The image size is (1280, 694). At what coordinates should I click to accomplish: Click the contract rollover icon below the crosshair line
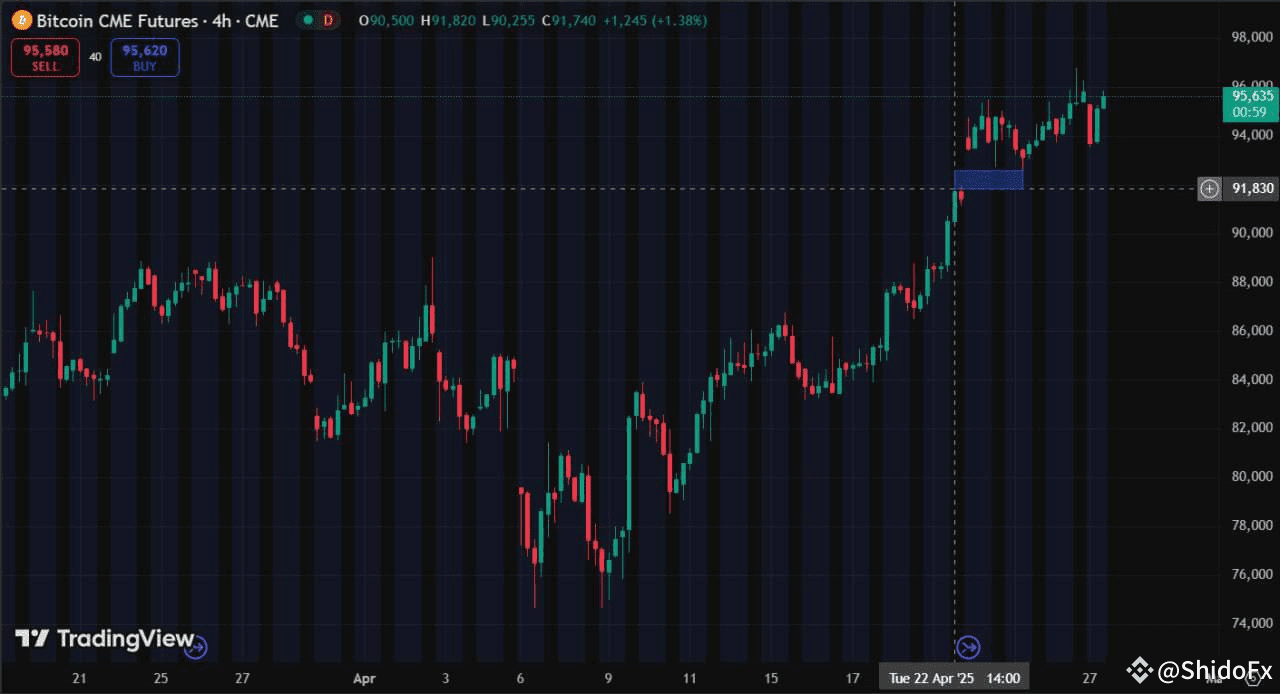(968, 648)
